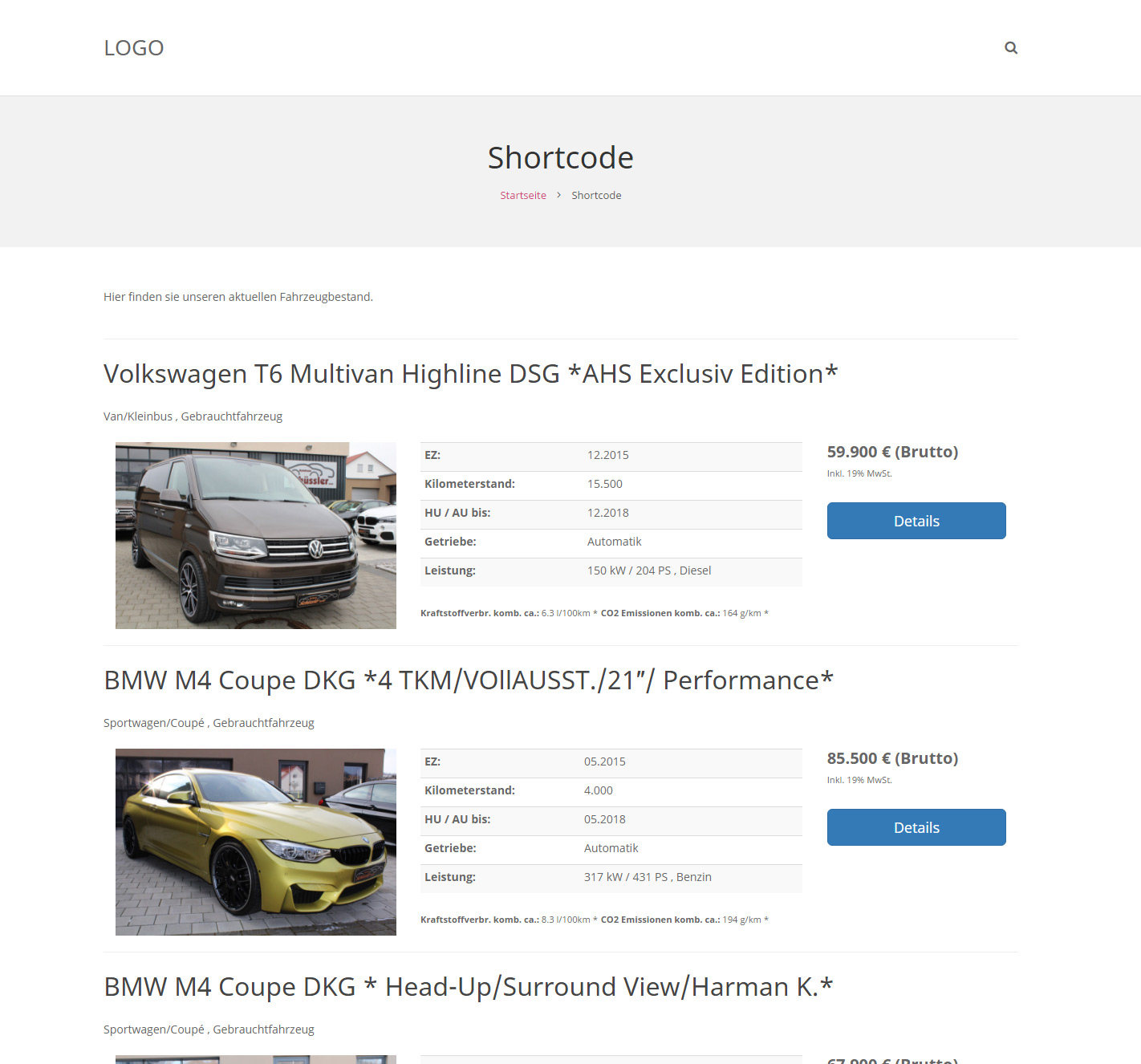The height and width of the screenshot is (1064, 1141).
Task: Click the Shortcode page heading
Action: click(561, 158)
